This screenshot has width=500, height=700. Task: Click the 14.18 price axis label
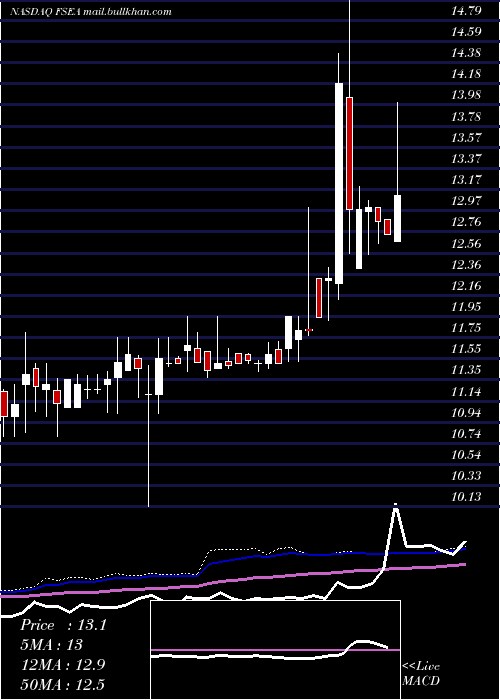pos(466,74)
